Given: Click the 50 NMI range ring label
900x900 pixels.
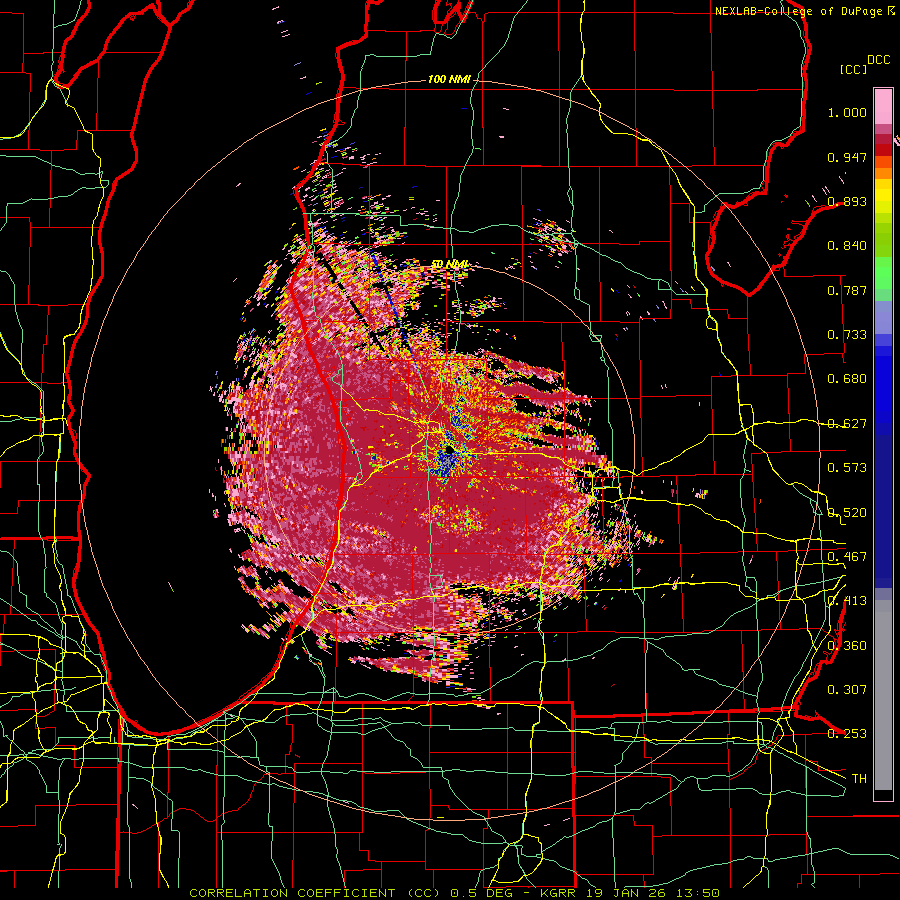Looking at the screenshot, I should pos(449,264).
